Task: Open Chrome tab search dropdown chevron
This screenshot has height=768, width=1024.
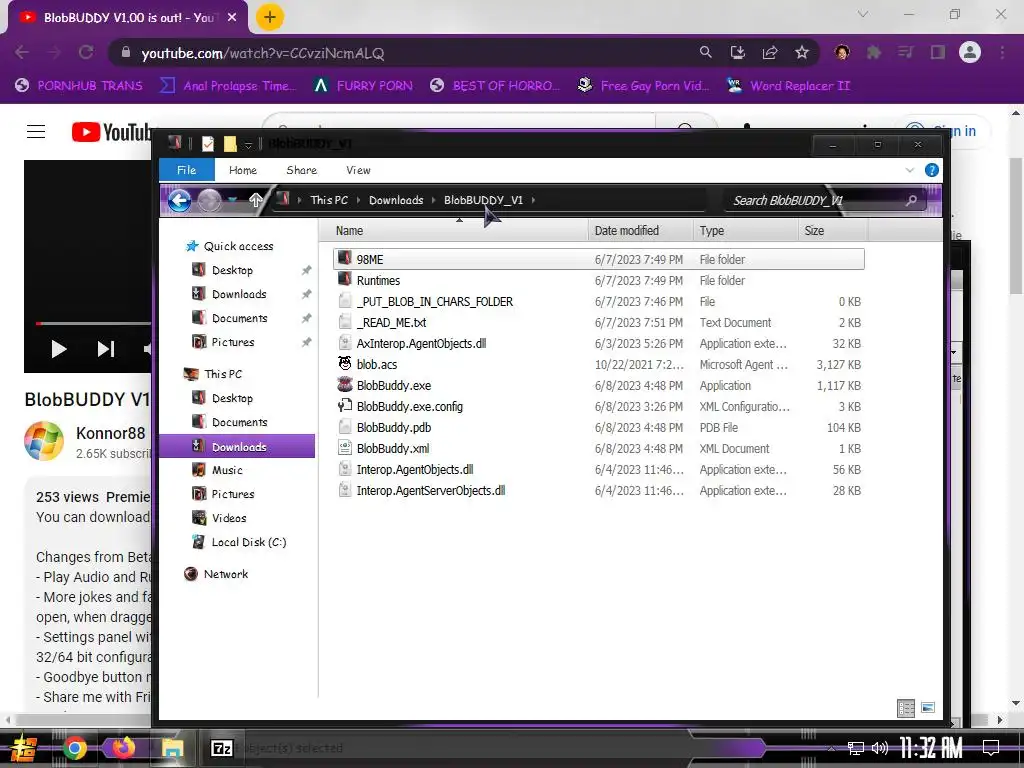Action: coord(863,14)
